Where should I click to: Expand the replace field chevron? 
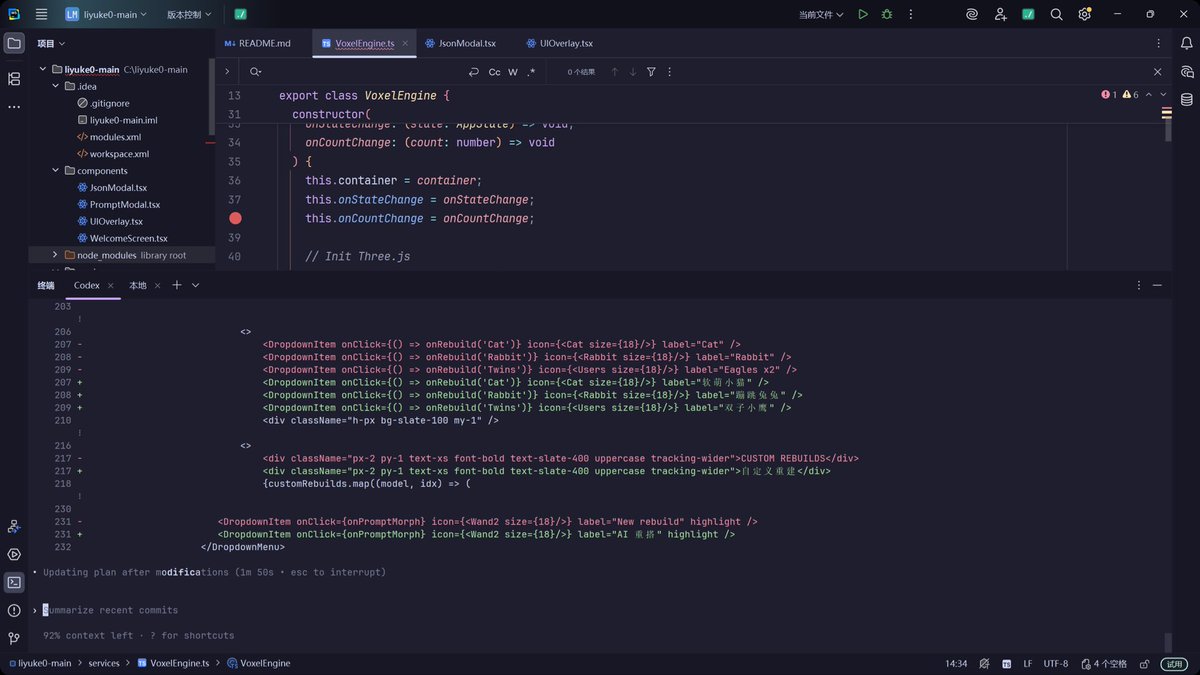[227, 72]
